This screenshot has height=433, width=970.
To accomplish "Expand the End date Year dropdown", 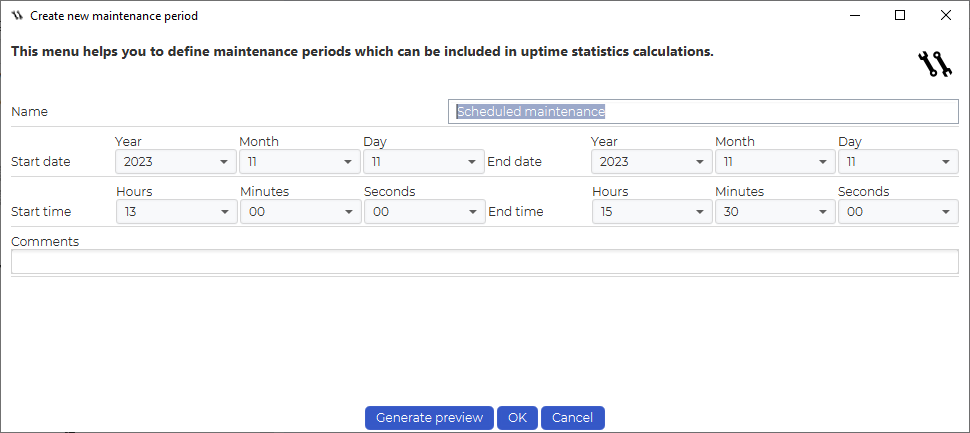I will point(651,162).
